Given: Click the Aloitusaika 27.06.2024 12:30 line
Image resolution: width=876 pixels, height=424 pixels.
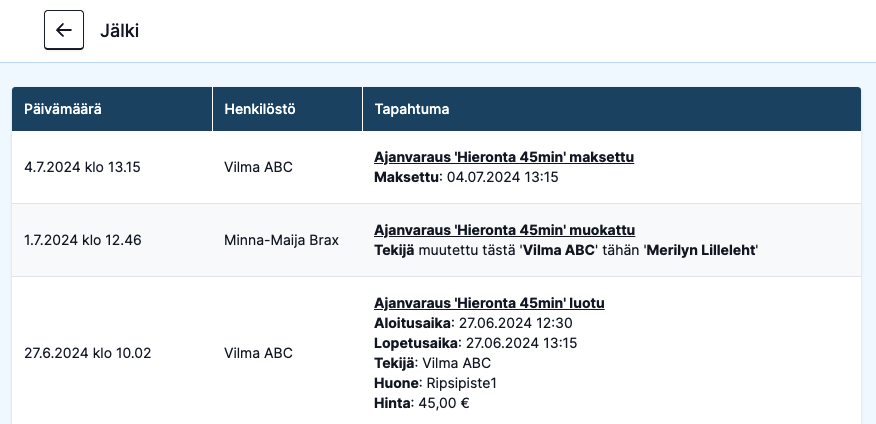Looking at the screenshot, I should coord(473,323).
